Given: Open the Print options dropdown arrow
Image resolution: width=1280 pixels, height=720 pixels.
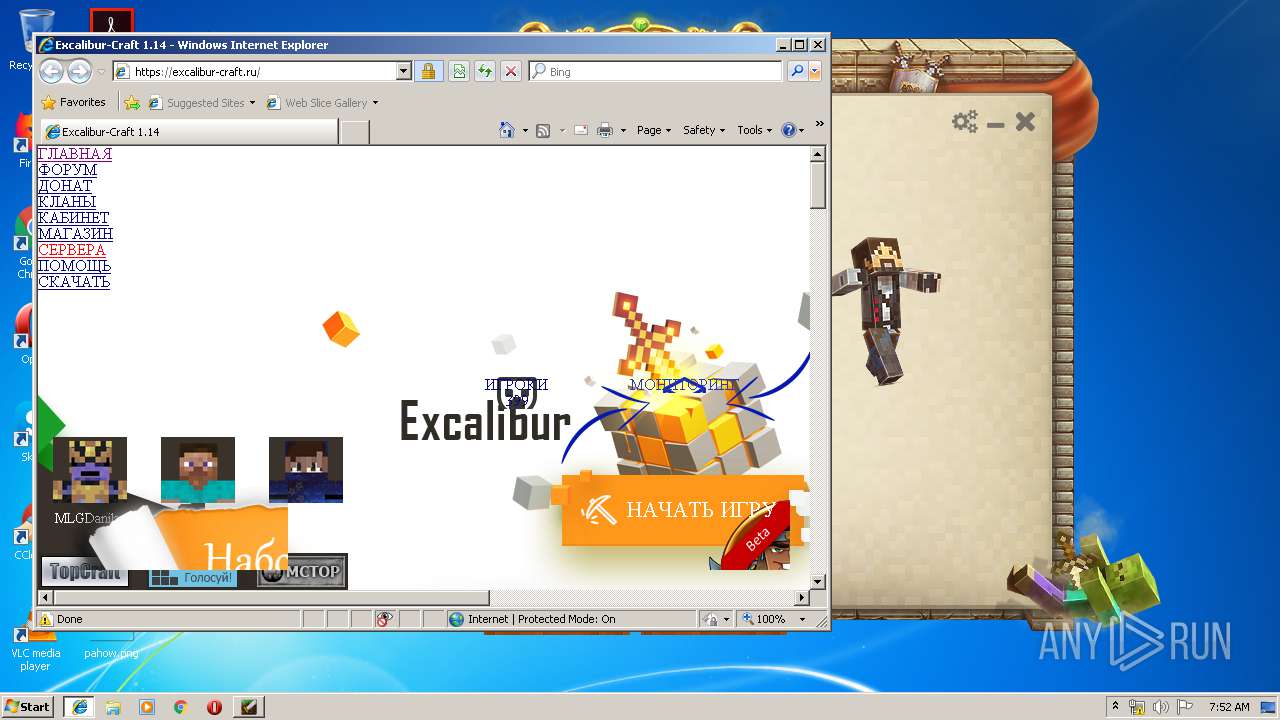Looking at the screenshot, I should coord(622,130).
